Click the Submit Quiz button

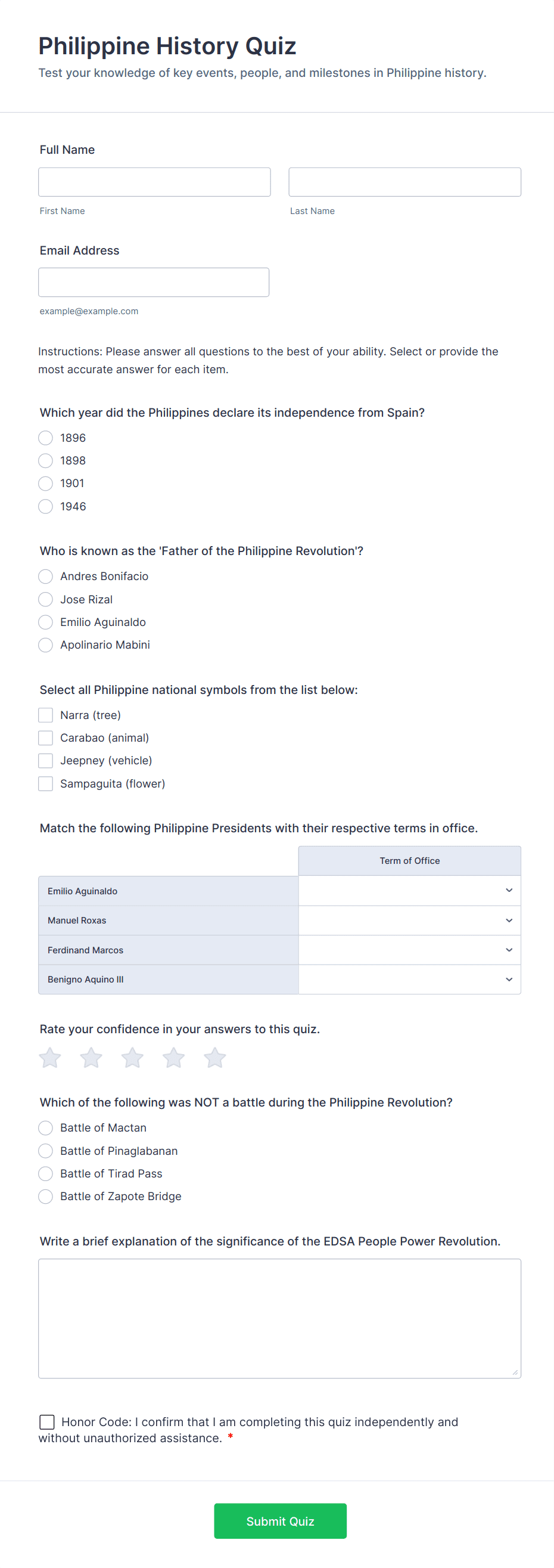(280, 1520)
